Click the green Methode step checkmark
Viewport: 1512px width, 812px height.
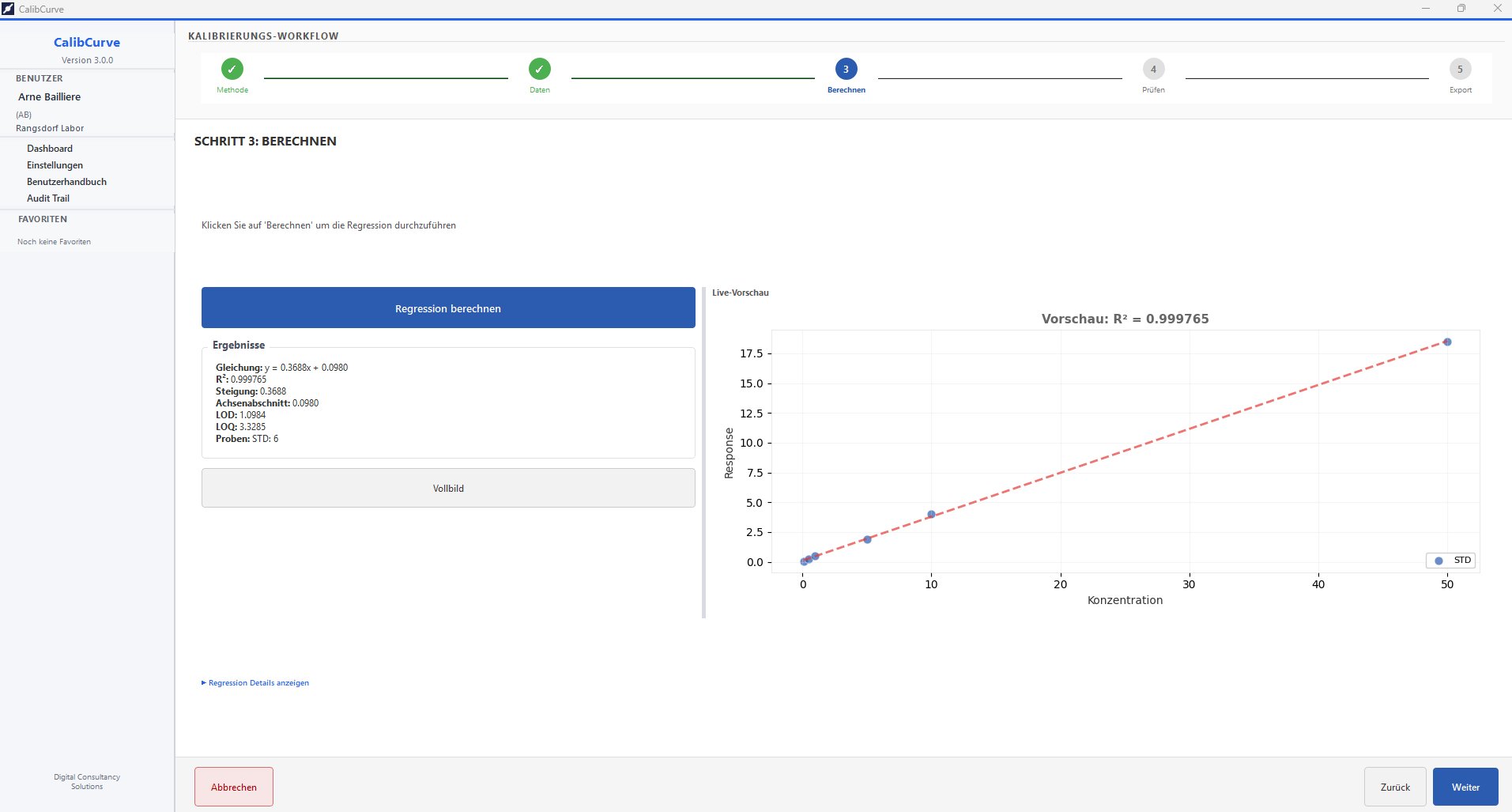pos(232,69)
